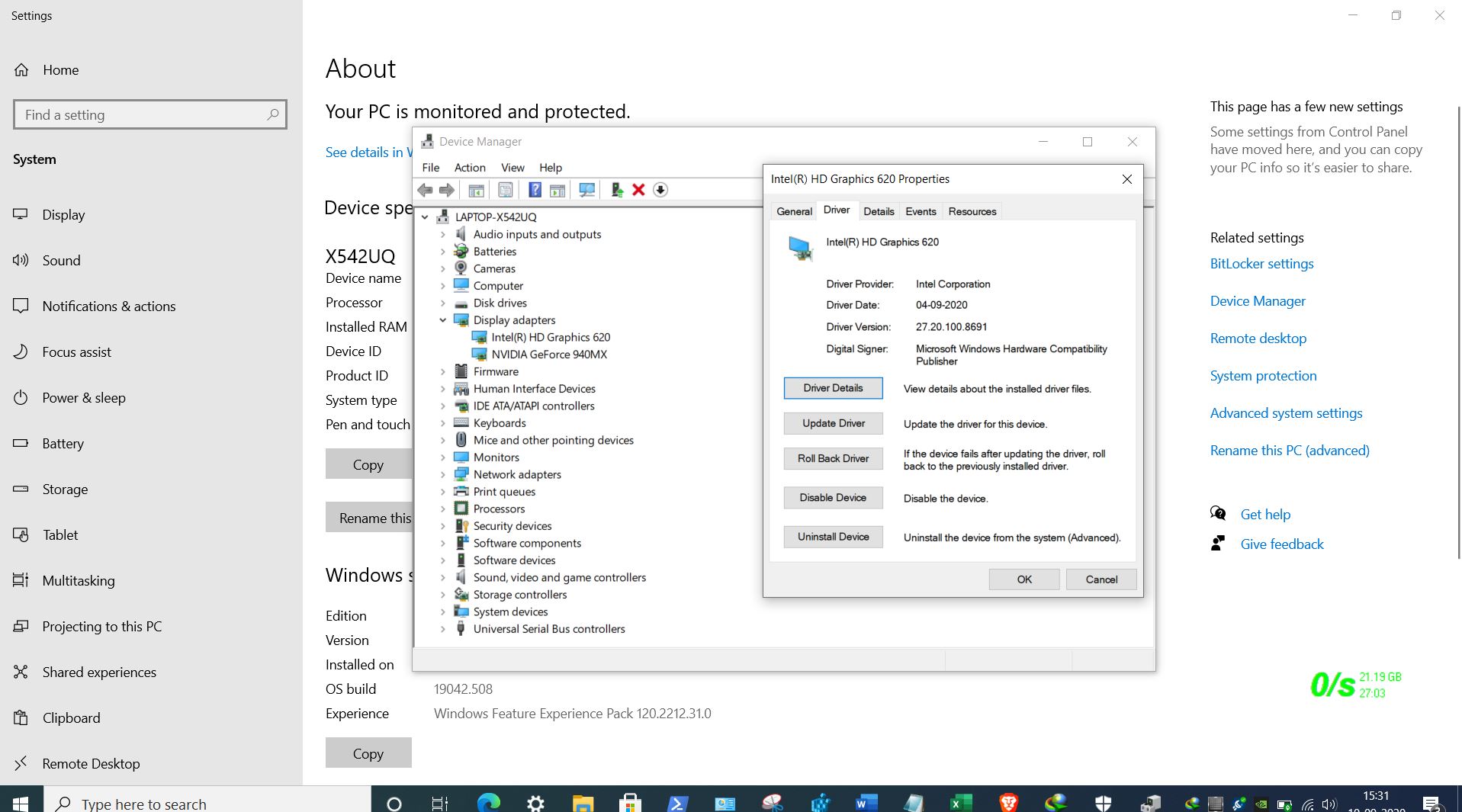This screenshot has height=812, width=1462.
Task: Click the Update Driver button
Action: (833, 423)
